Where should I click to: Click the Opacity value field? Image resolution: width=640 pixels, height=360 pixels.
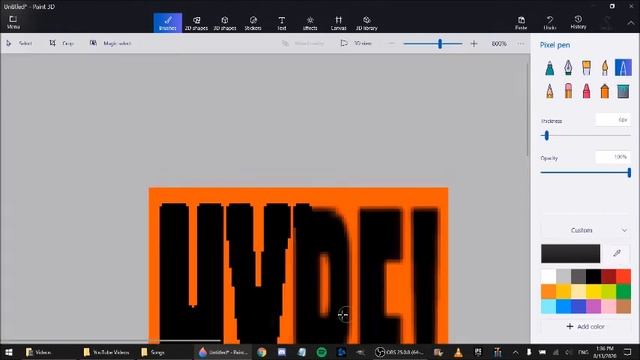pos(613,157)
